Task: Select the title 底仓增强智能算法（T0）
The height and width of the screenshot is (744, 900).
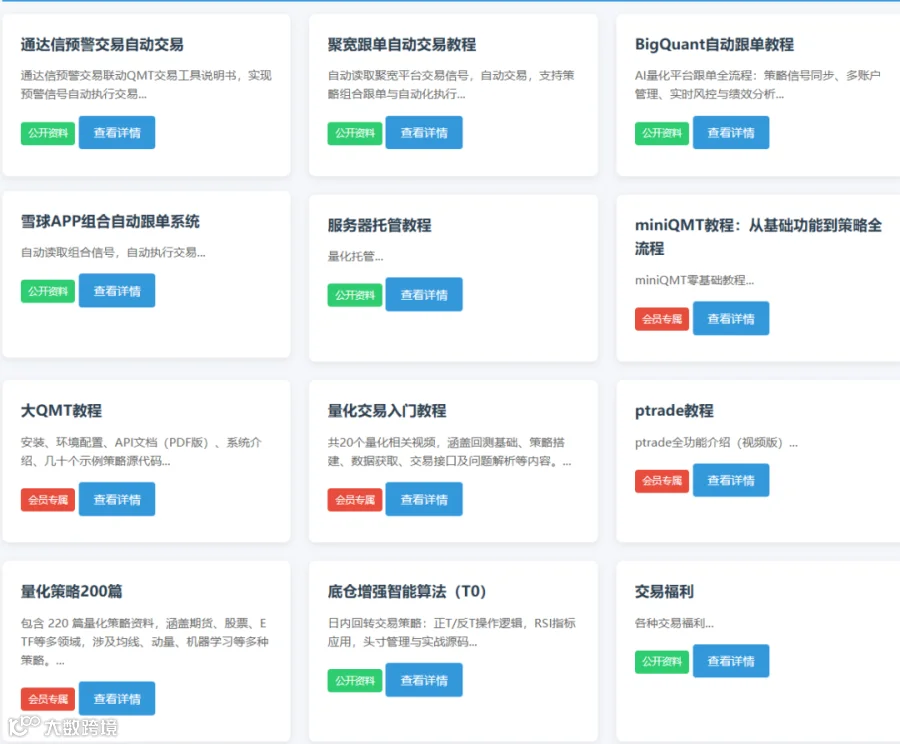Action: (407, 591)
